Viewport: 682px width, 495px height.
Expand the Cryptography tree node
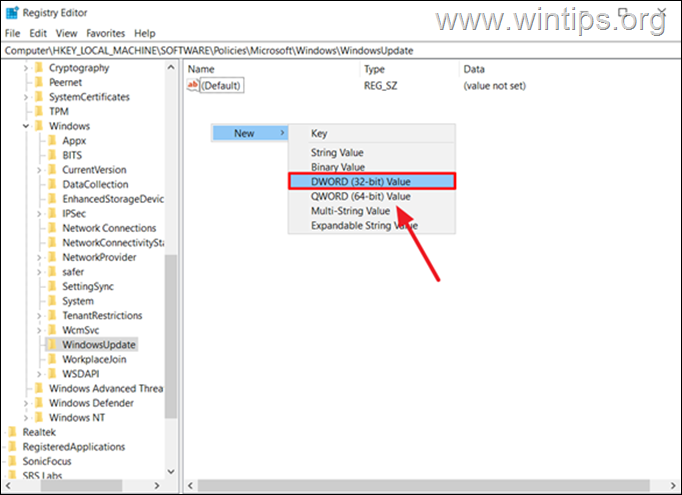pyautogui.click(x=26, y=68)
